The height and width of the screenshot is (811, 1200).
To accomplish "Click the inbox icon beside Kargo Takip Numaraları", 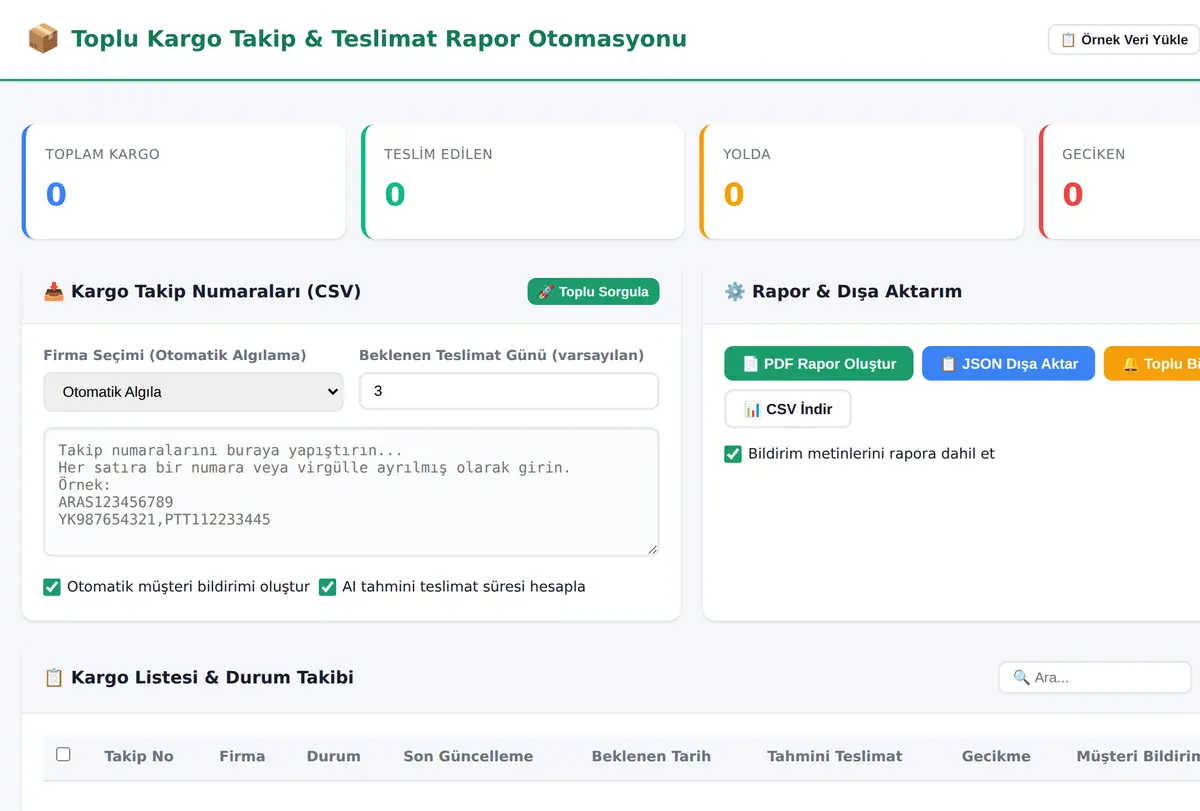I will pos(54,292).
